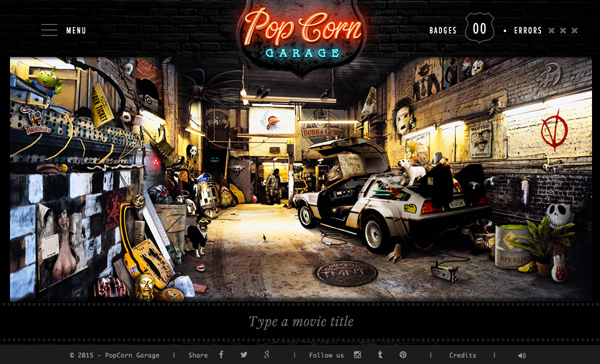Screen dimensions: 600x364
Task: Open the BADGES counter shield
Action: 479,28
